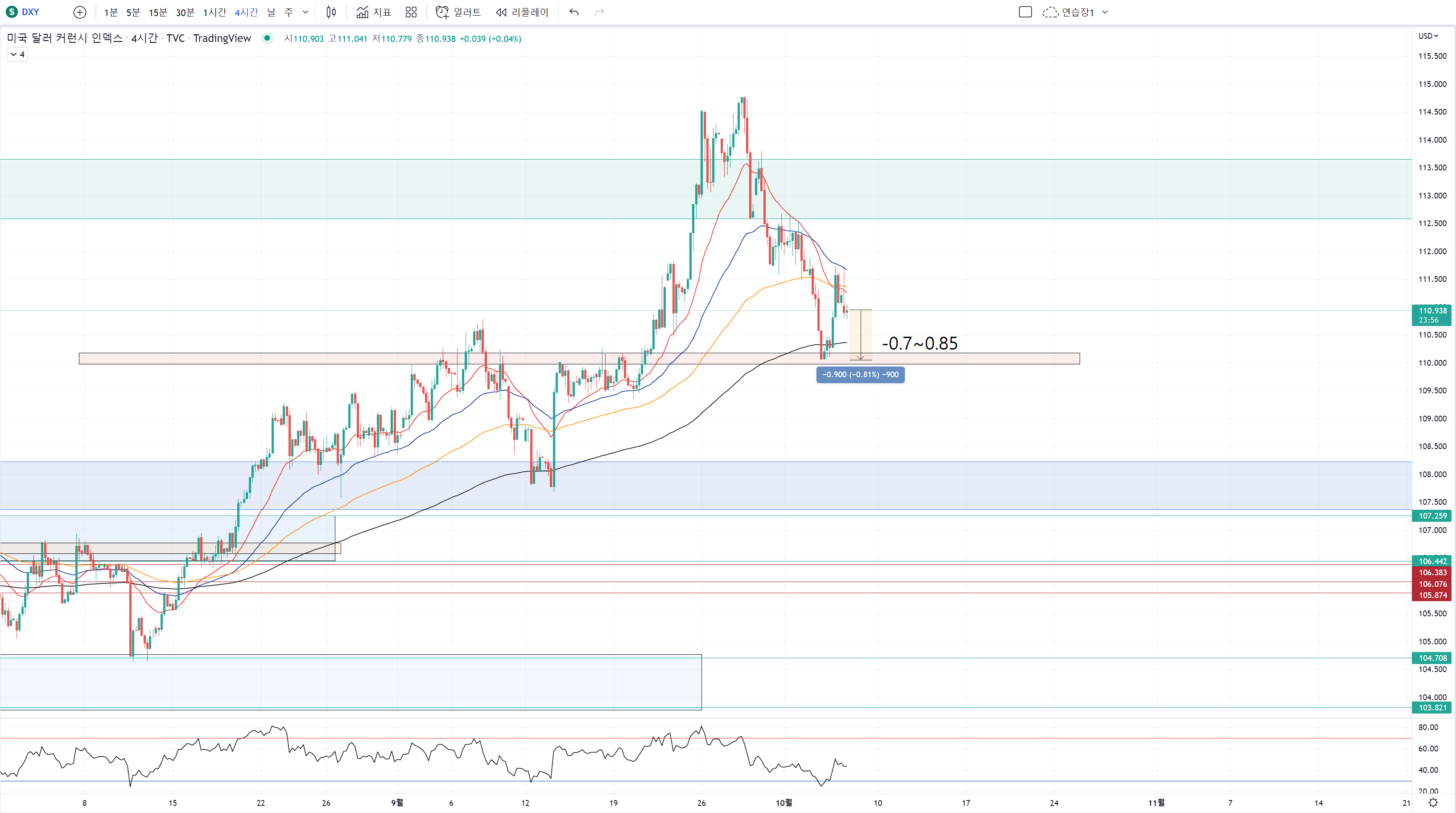The width and height of the screenshot is (1456, 813).
Task: Open the USD currency dropdown
Action: [x=1428, y=36]
